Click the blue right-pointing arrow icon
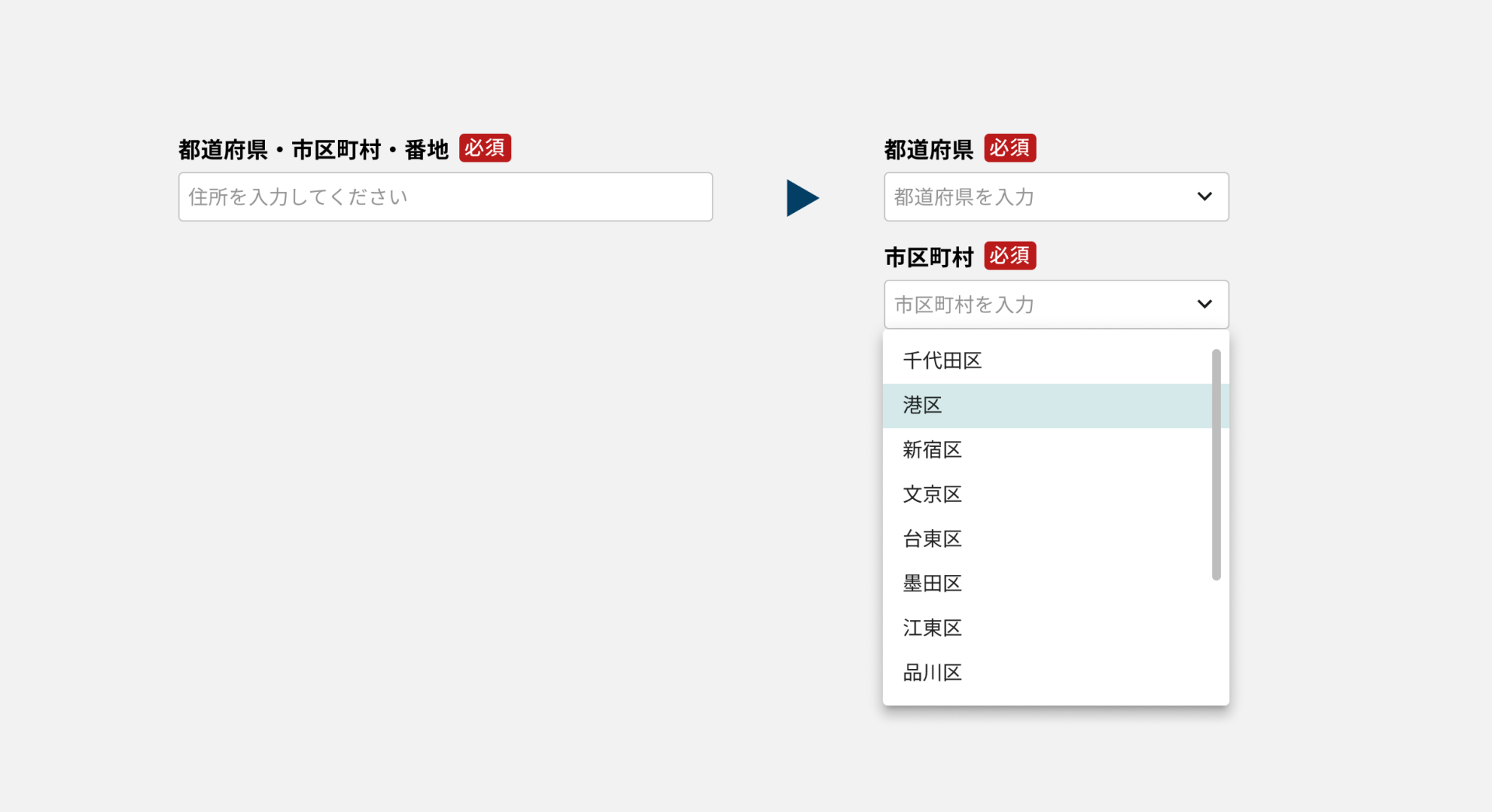 coord(802,198)
